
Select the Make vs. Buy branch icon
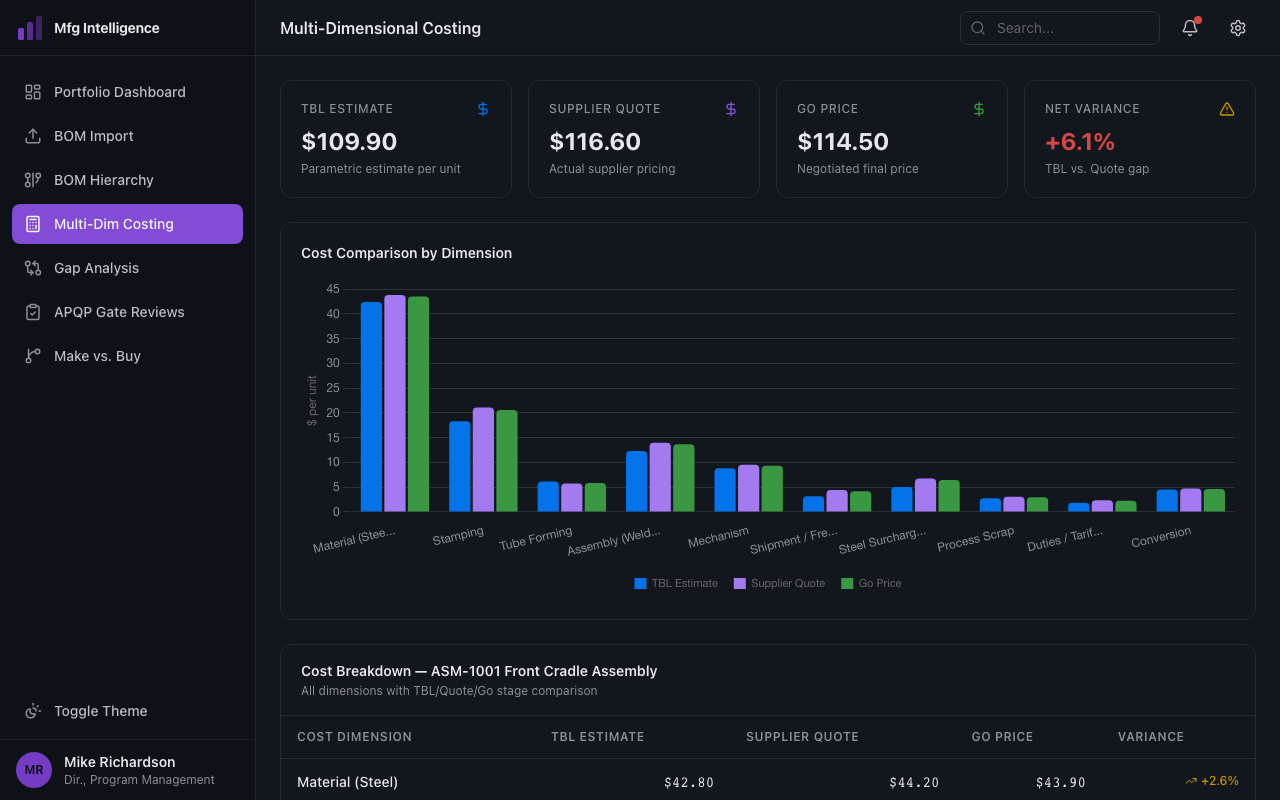(x=32, y=355)
